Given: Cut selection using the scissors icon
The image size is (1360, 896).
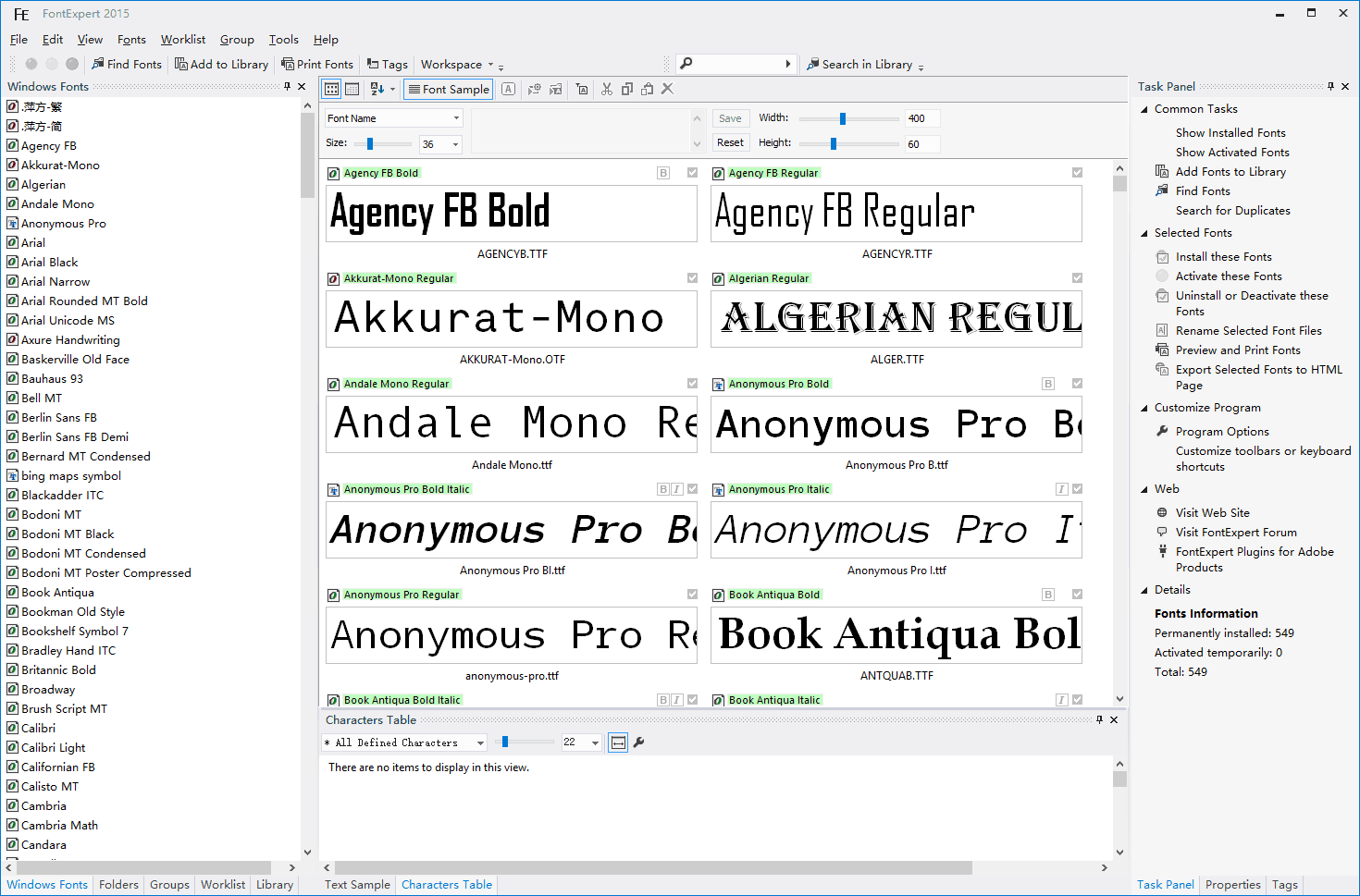Looking at the screenshot, I should (607, 89).
